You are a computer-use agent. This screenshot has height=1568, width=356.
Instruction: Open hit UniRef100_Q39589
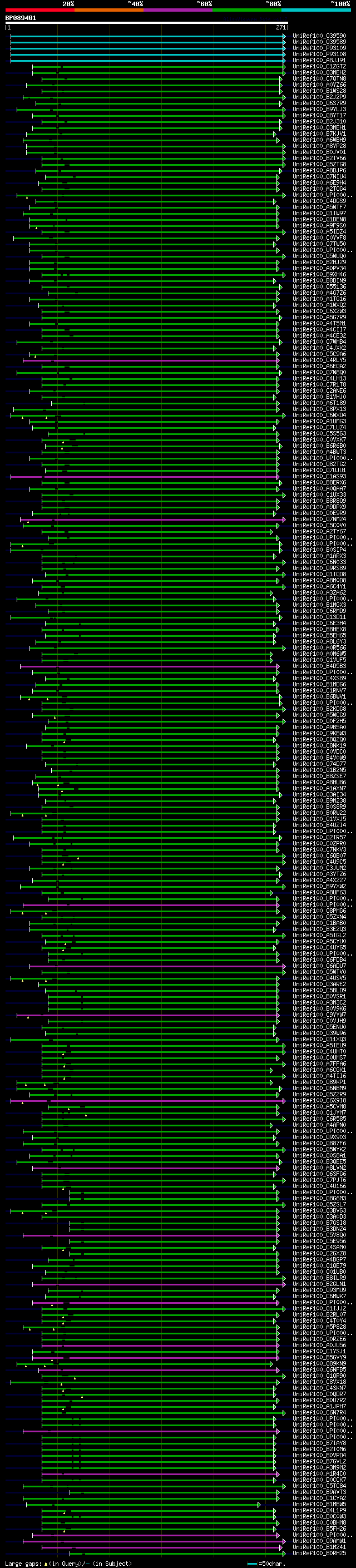[319, 42]
